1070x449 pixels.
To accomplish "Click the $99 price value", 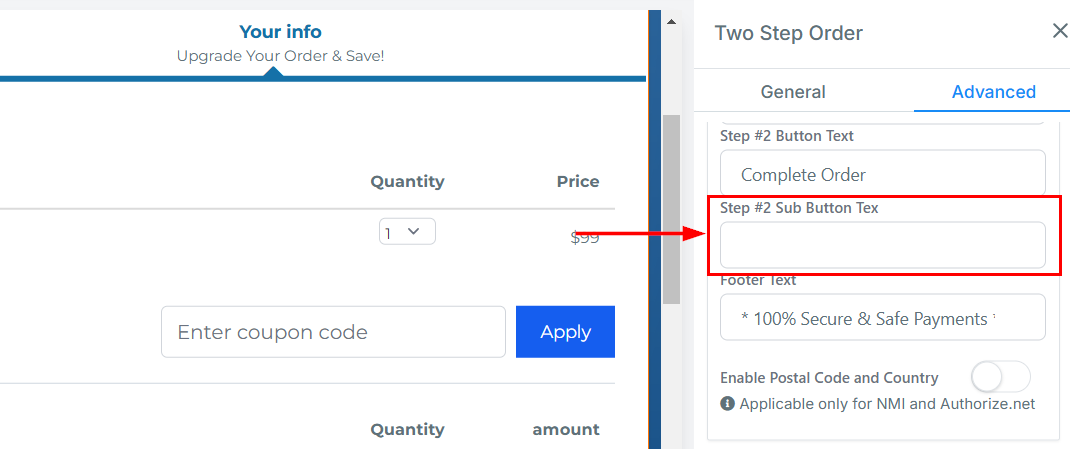I will (585, 238).
